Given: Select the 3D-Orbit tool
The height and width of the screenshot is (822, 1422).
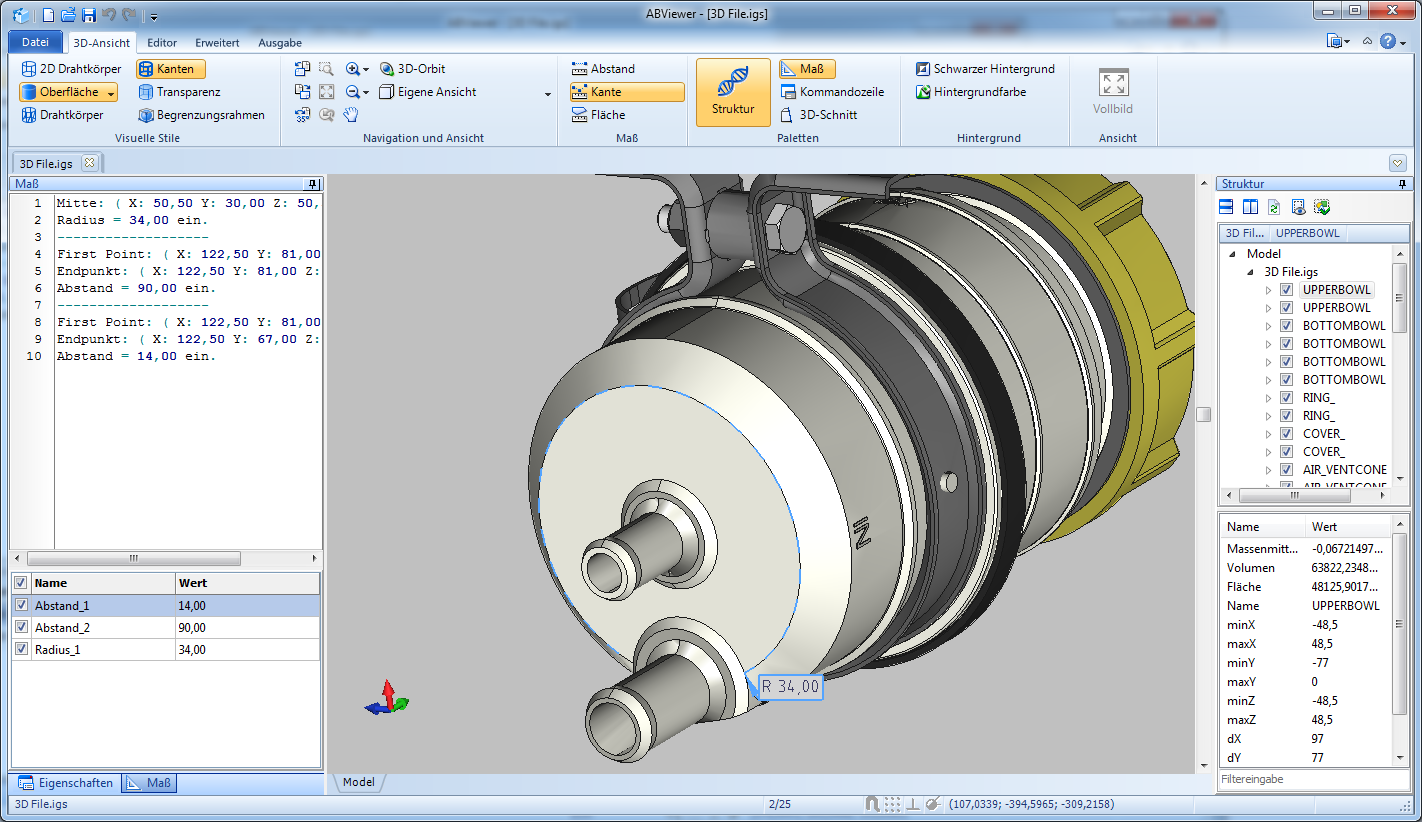Looking at the screenshot, I should (x=412, y=69).
